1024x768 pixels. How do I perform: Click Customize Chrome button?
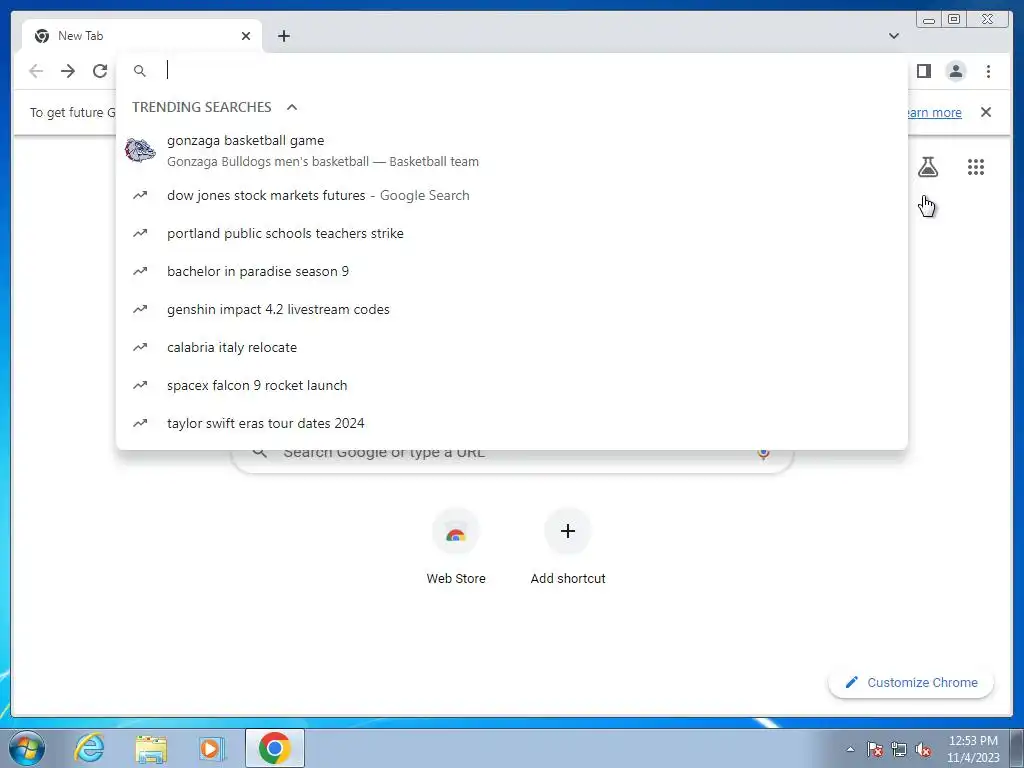[911, 682]
